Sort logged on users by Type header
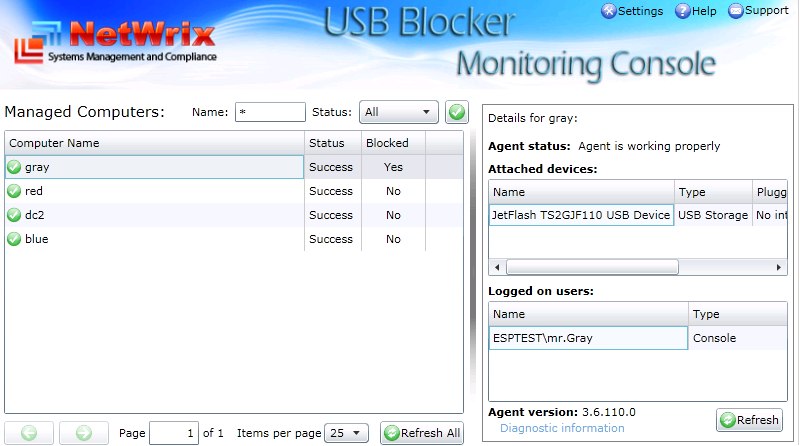 [x=738, y=314]
